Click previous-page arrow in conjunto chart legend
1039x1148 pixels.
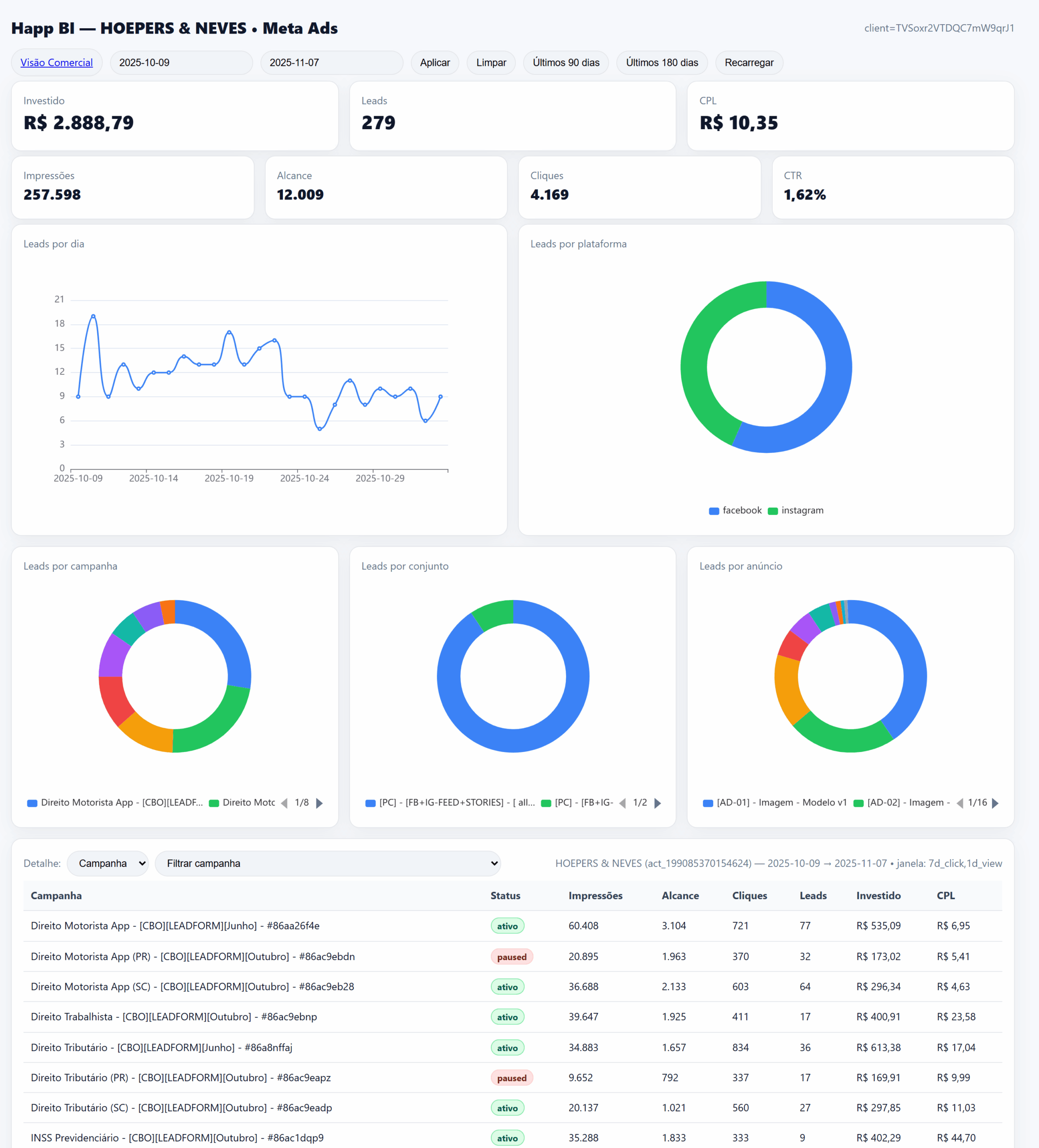(622, 803)
